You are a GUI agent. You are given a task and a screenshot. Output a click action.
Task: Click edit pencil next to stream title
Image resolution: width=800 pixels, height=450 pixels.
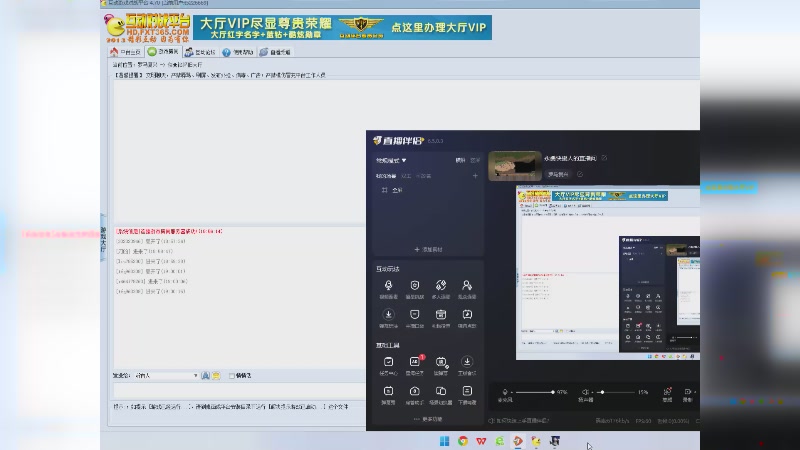[x=604, y=158]
